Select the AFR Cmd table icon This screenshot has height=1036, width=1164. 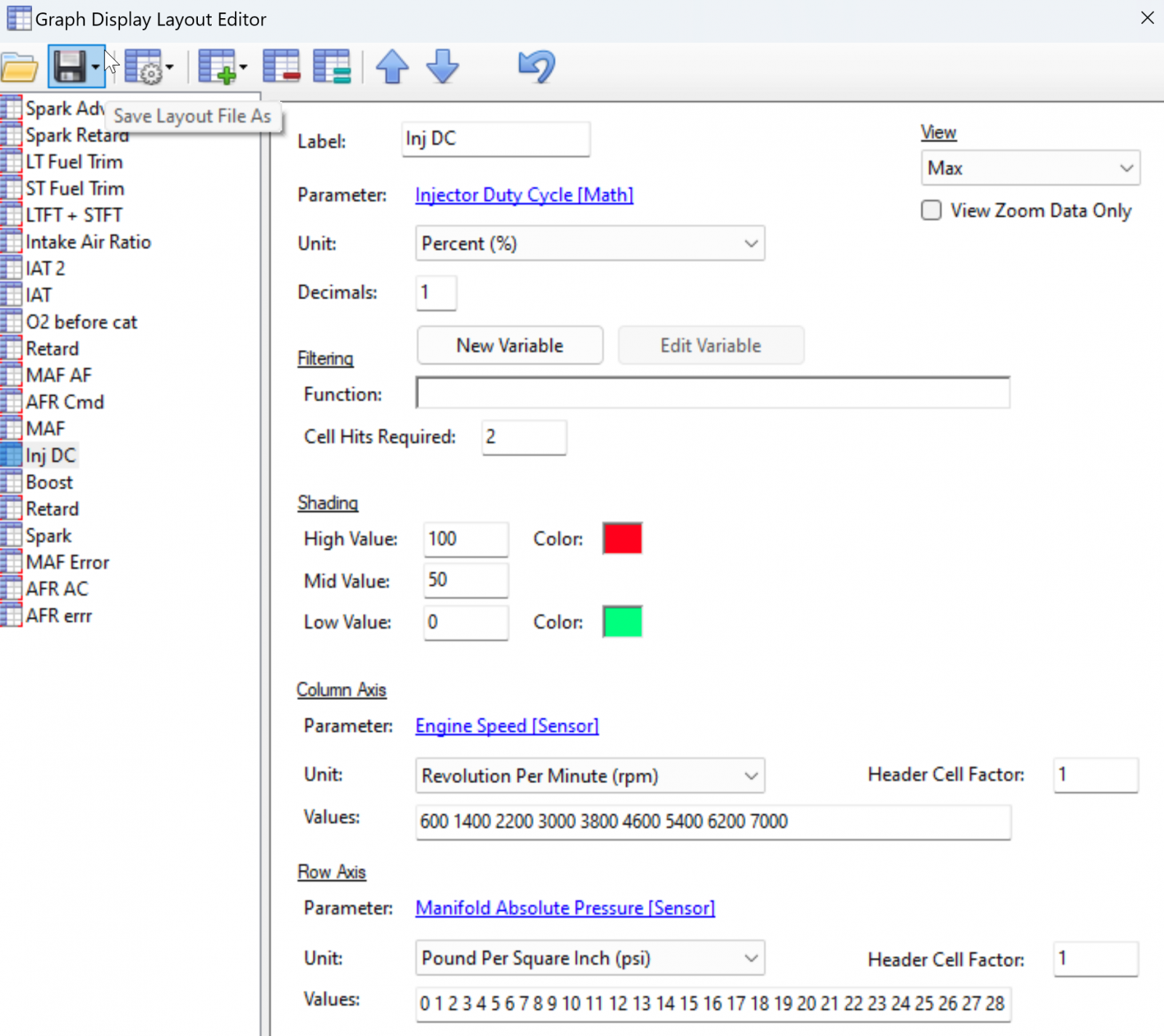(x=11, y=402)
